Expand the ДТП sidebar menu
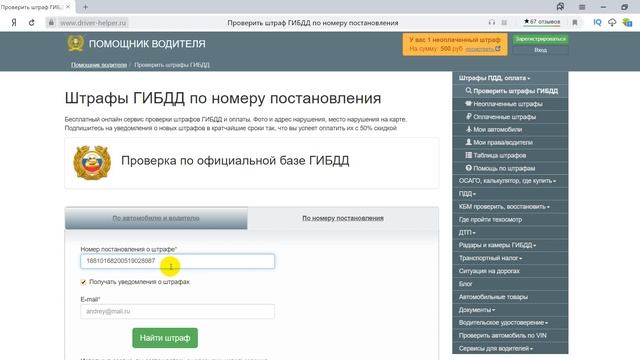 pos(510,232)
